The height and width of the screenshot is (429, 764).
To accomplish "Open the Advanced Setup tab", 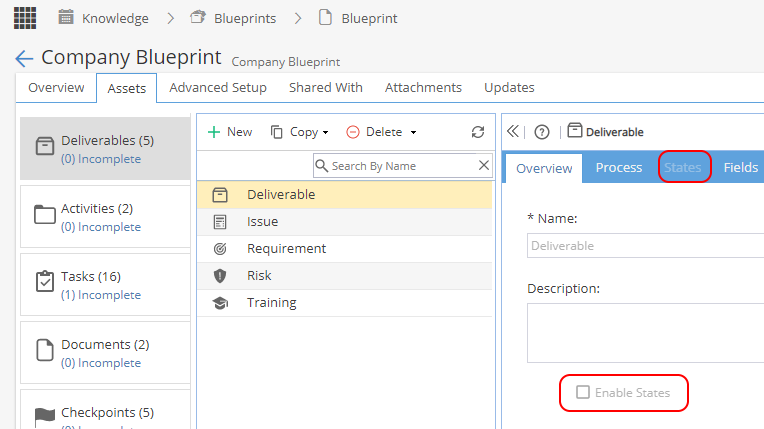I will [x=218, y=88].
